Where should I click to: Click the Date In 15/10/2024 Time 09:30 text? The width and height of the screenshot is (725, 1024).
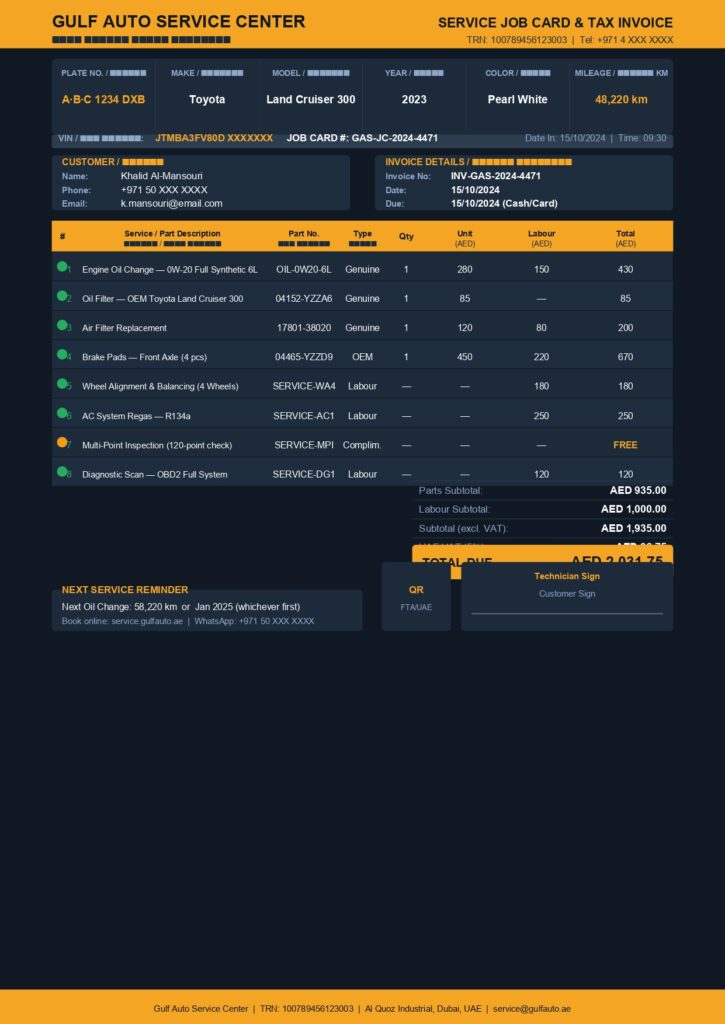click(x=596, y=138)
